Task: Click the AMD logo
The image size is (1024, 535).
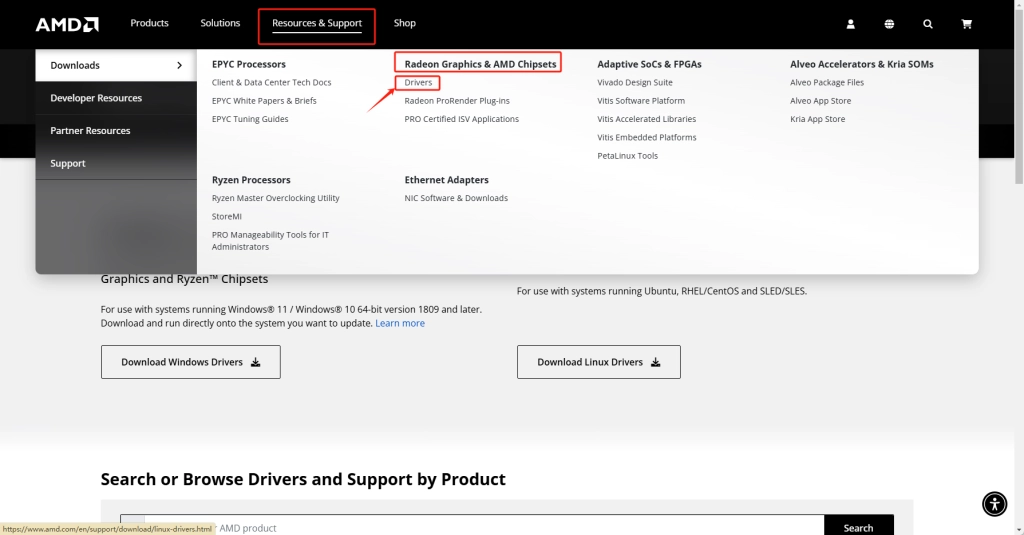Action: (x=67, y=24)
